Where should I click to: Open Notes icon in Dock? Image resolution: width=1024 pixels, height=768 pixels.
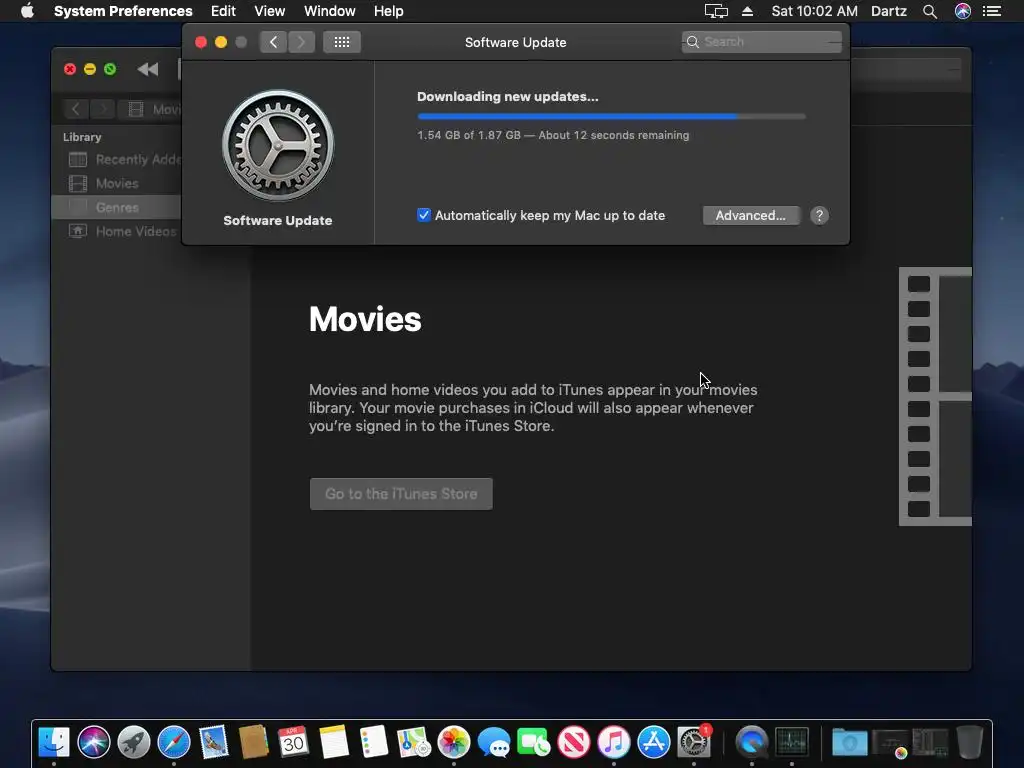[334, 742]
